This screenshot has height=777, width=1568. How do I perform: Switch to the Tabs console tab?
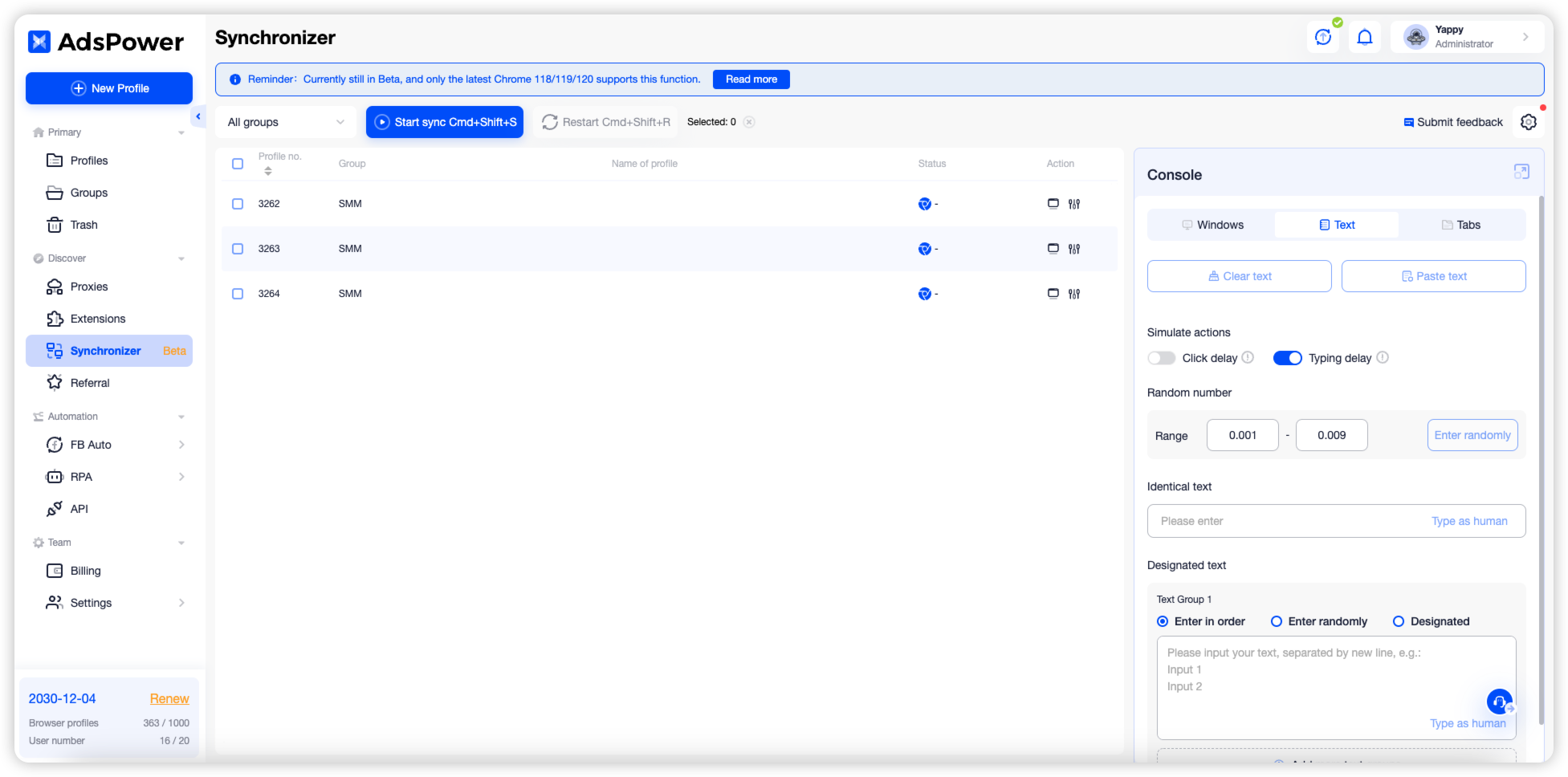[1461, 225]
